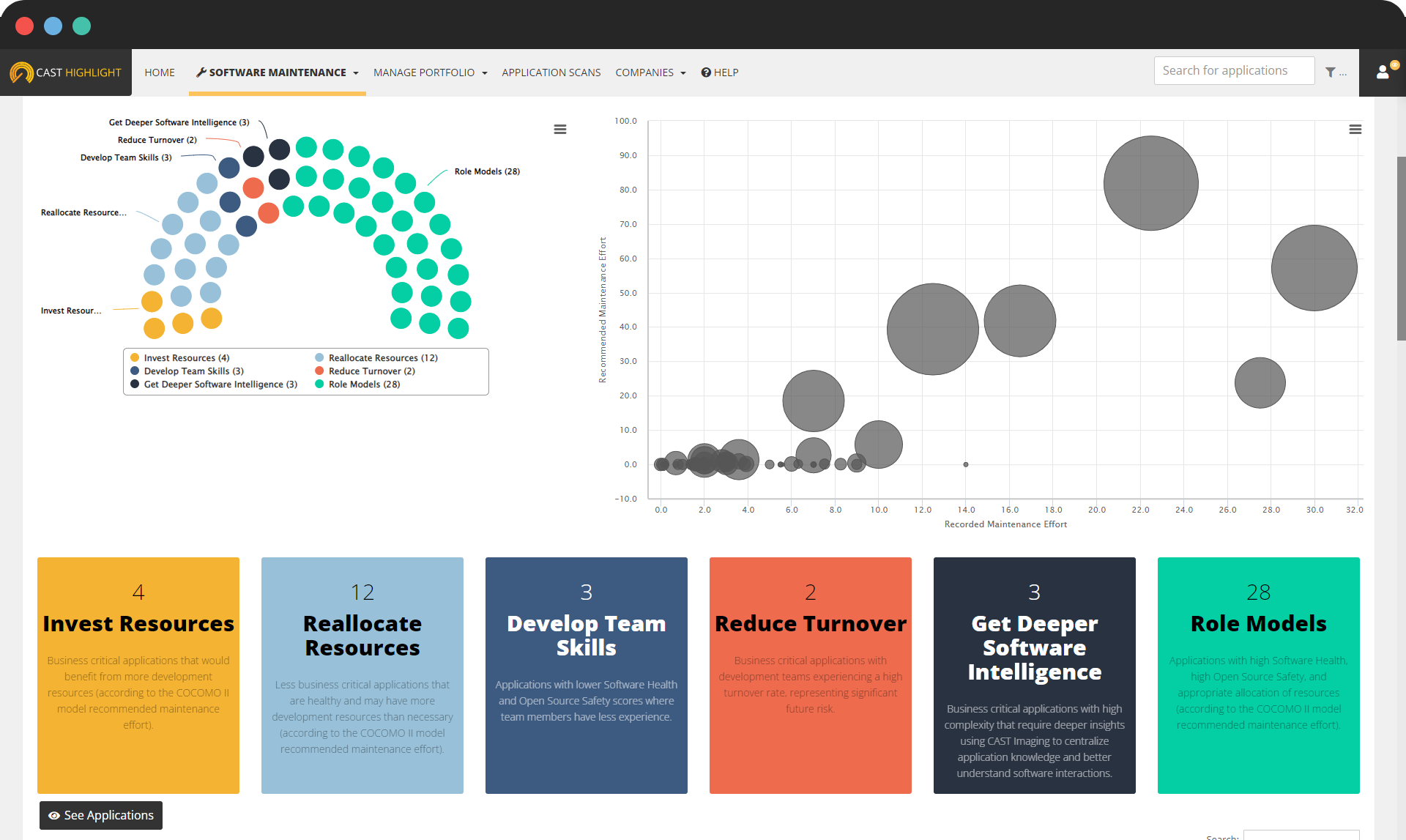Open the donut chart hamburger menu
Viewport: 1406px width, 840px height.
pos(560,130)
